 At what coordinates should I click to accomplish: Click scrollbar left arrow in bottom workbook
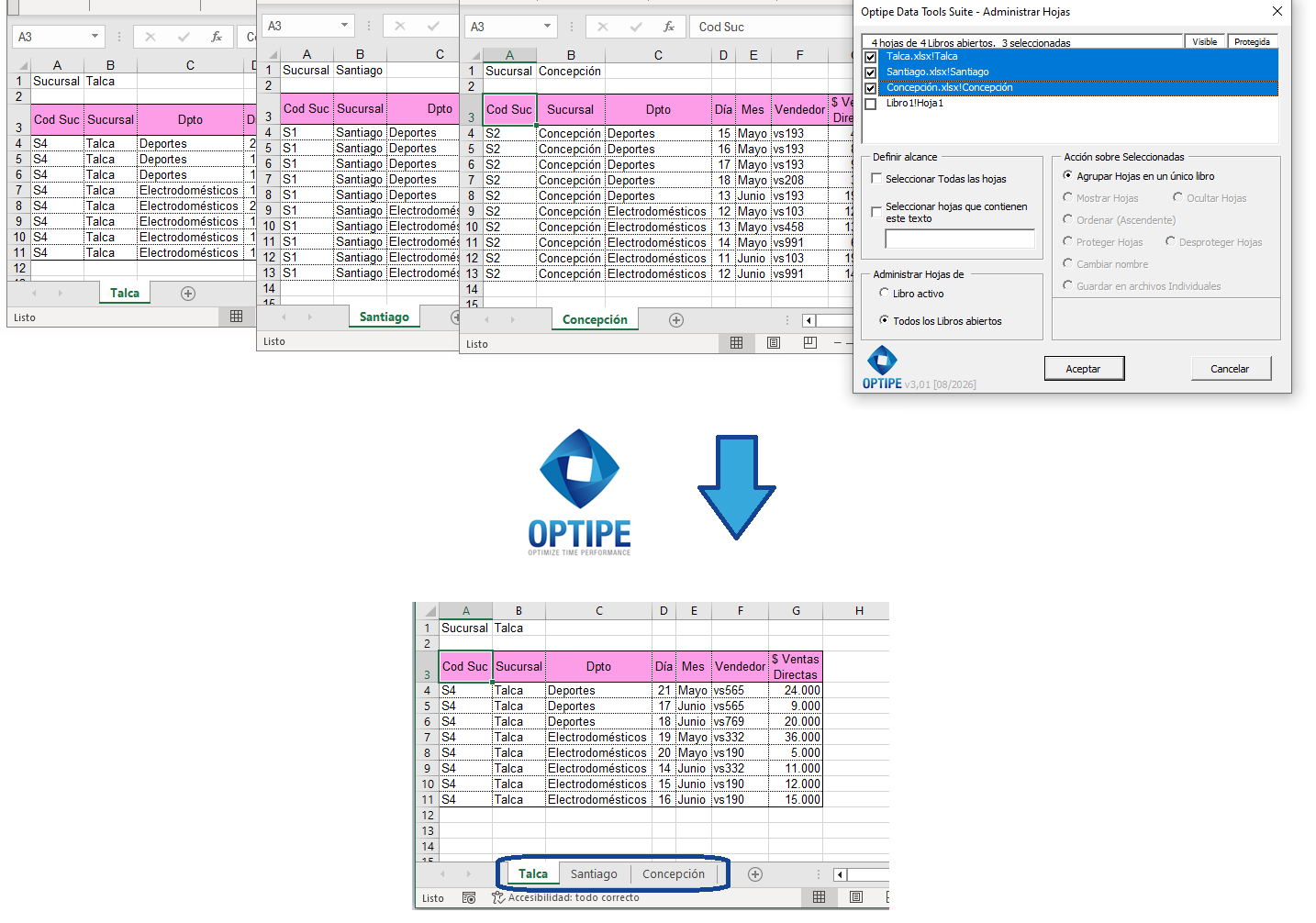pos(840,874)
